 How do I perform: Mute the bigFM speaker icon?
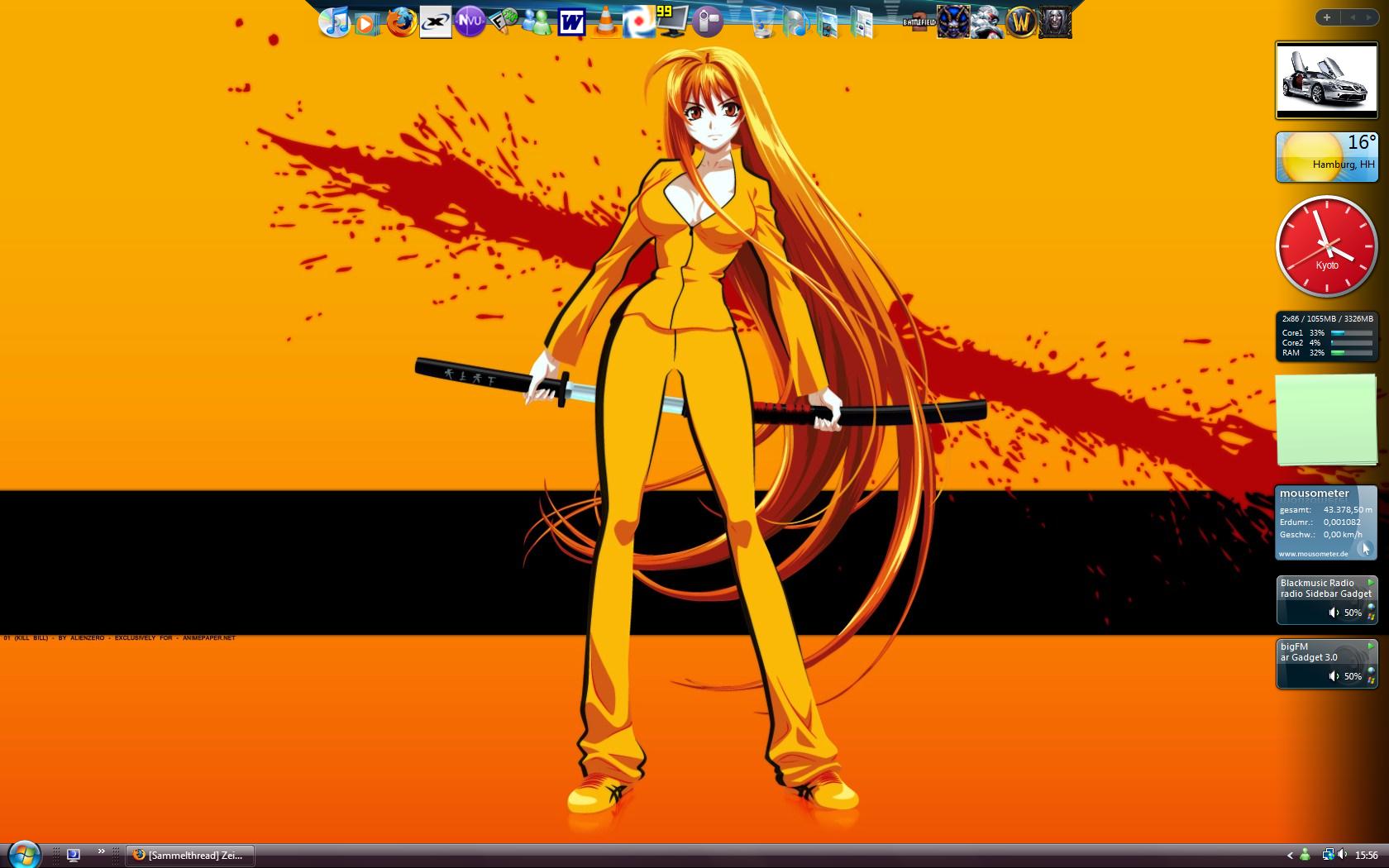1334,676
